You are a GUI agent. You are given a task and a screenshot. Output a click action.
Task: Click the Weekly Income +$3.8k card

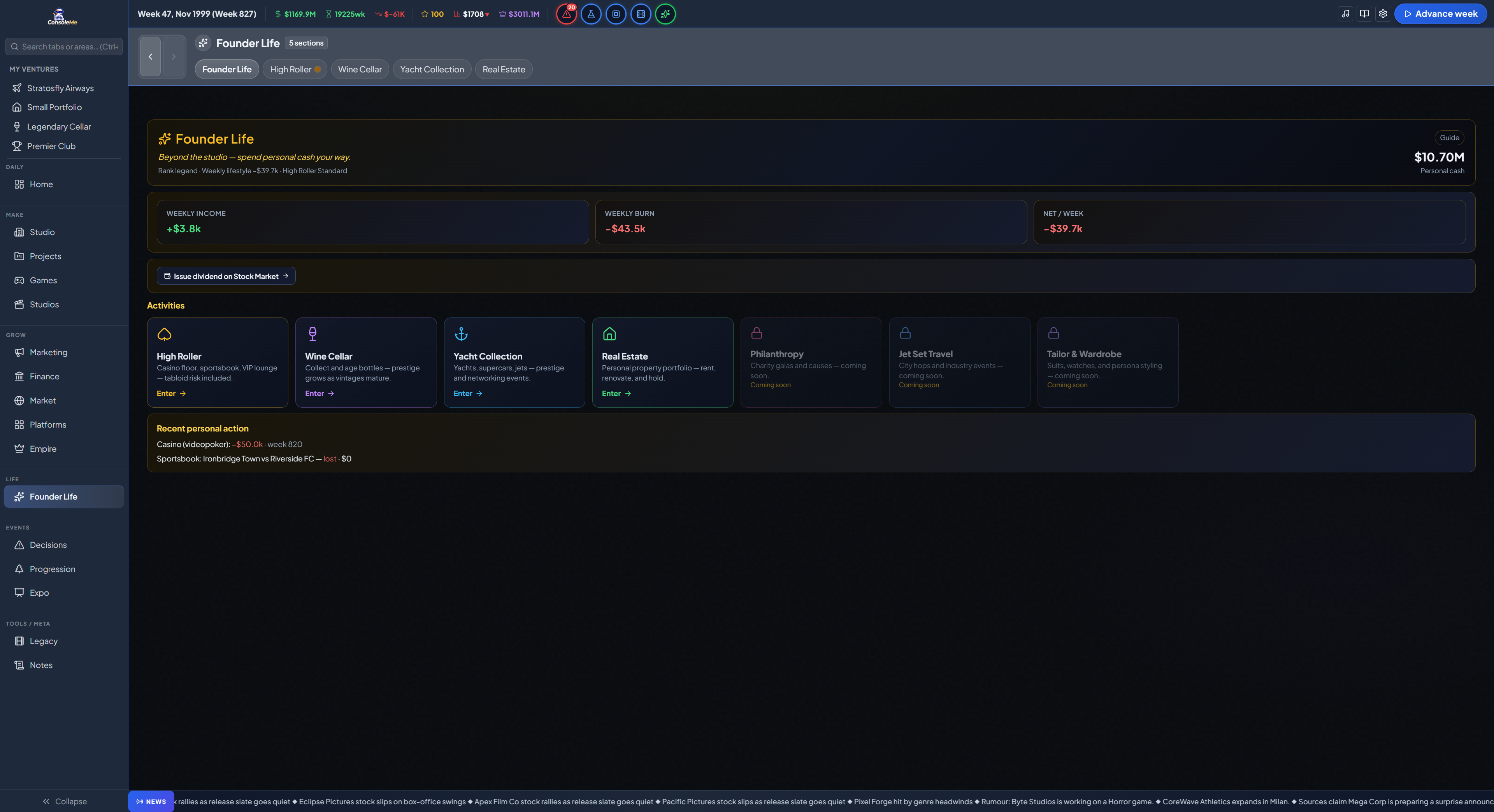(373, 222)
